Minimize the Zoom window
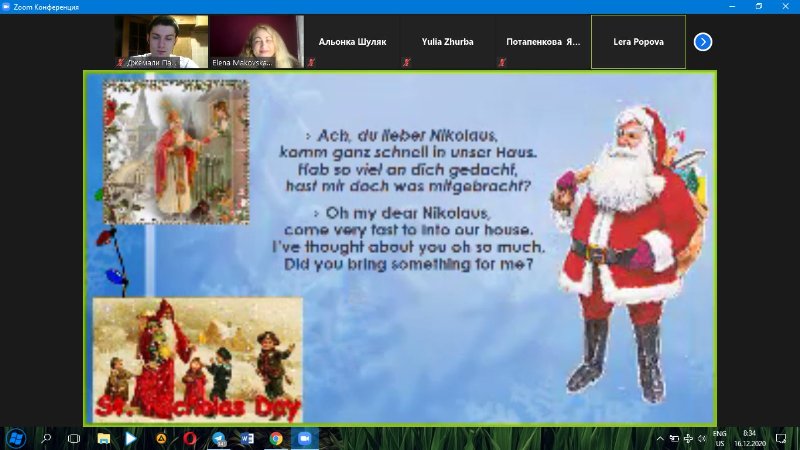Viewport: 800px width, 450px height. coord(732,7)
